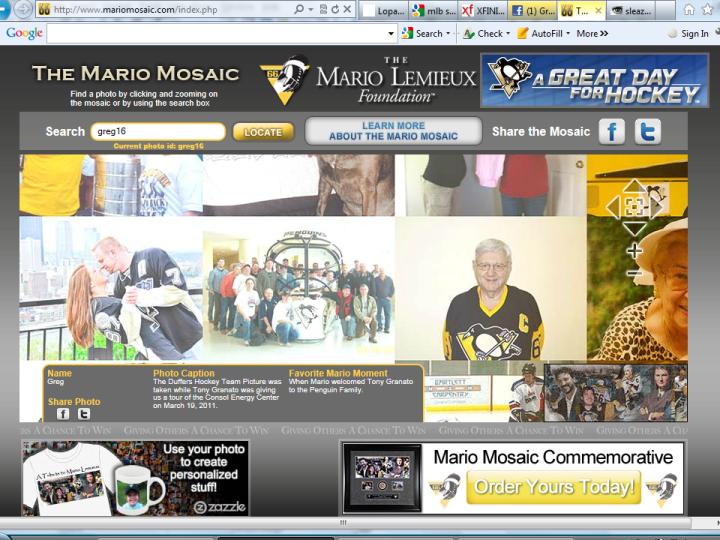The image size is (720, 540).
Task: Refresh the page in the address bar
Action: click(x=335, y=9)
